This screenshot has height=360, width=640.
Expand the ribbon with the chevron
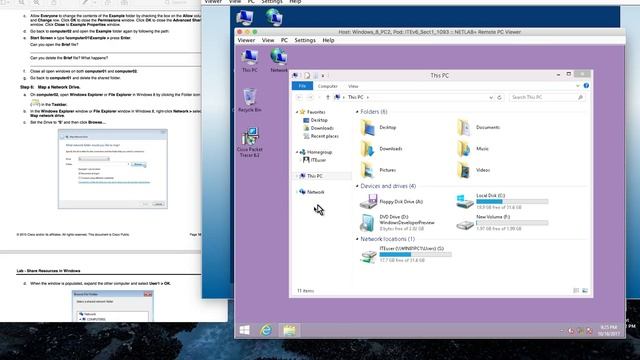578,86
